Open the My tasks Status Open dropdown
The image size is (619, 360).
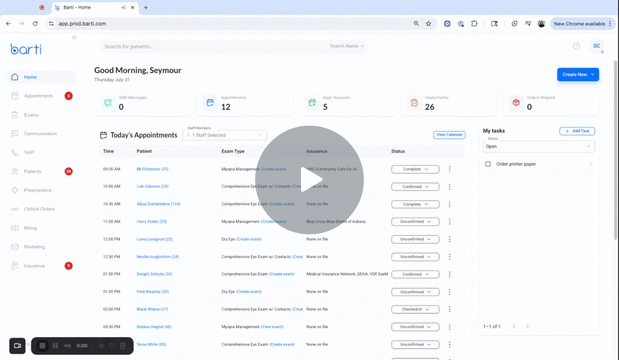pyautogui.click(x=538, y=146)
